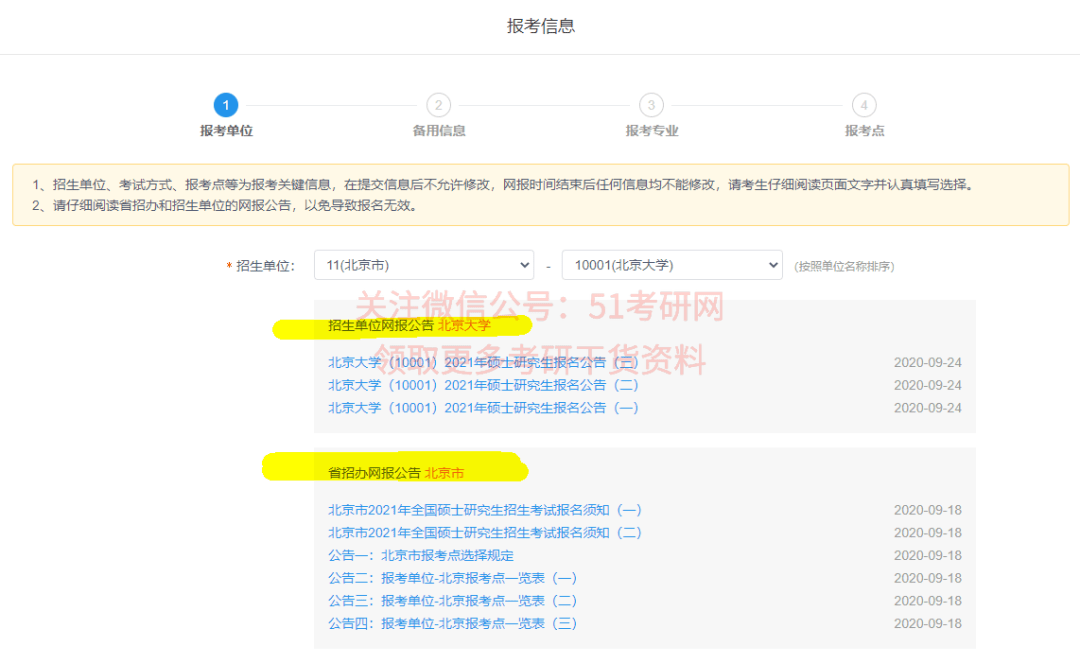Click notice line 2 about 省招办和招生单位的网报公告
The width and height of the screenshot is (1080, 664).
[x=226, y=205]
